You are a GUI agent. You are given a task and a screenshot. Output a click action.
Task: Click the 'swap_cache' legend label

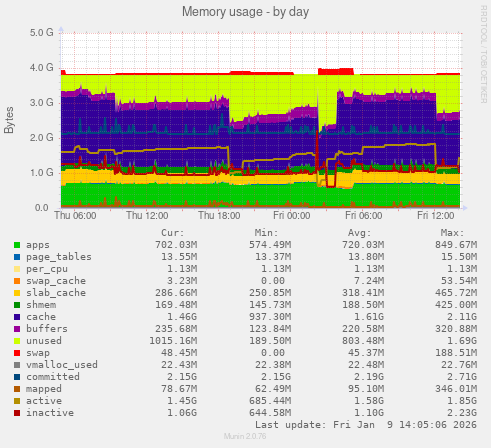(56, 281)
